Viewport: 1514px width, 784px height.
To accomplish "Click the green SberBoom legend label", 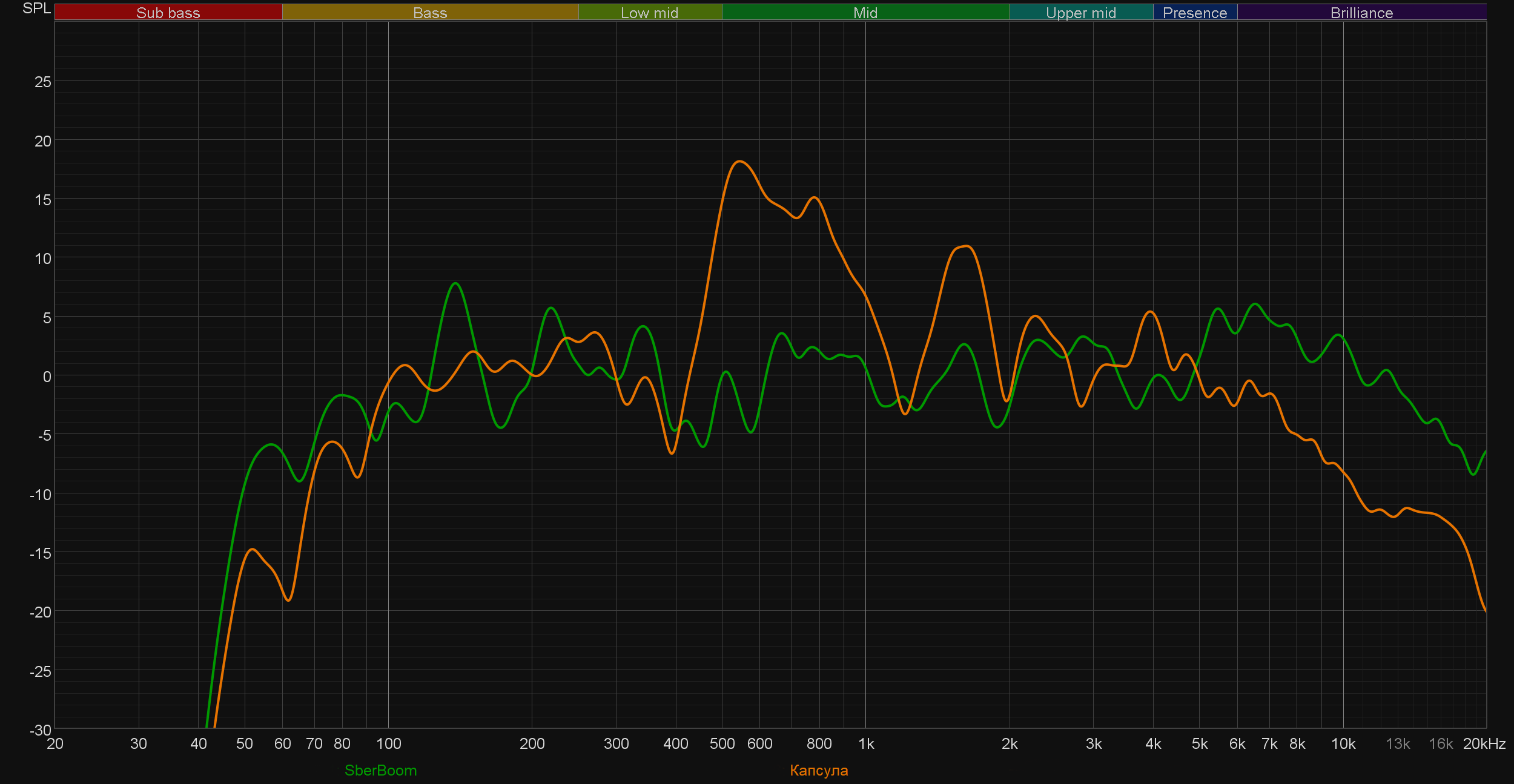I will [x=380, y=771].
